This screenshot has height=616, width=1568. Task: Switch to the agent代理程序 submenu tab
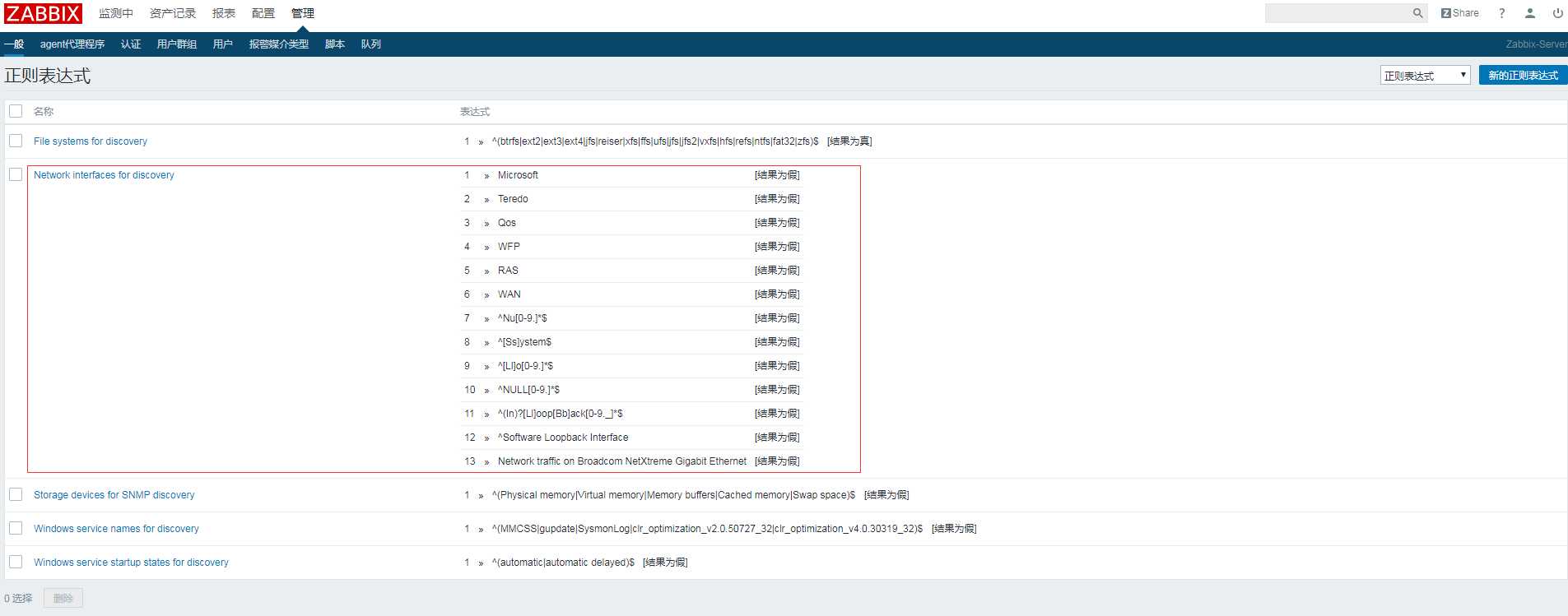click(72, 44)
